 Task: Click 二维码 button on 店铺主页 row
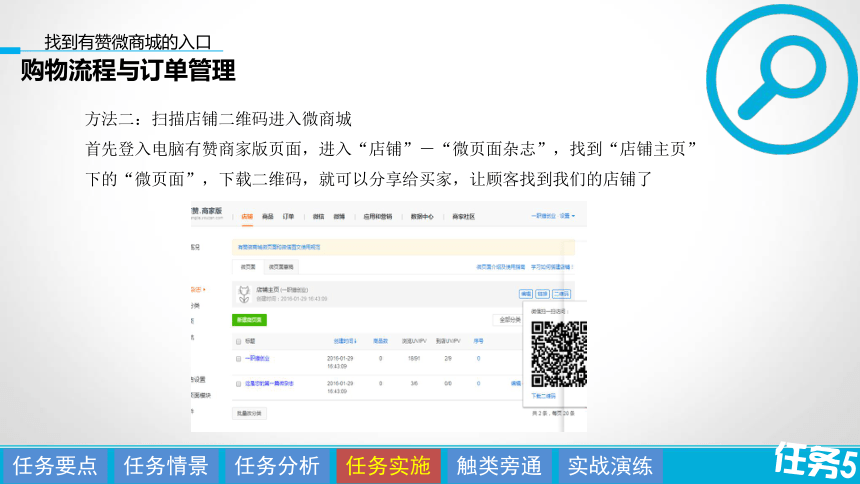click(561, 294)
